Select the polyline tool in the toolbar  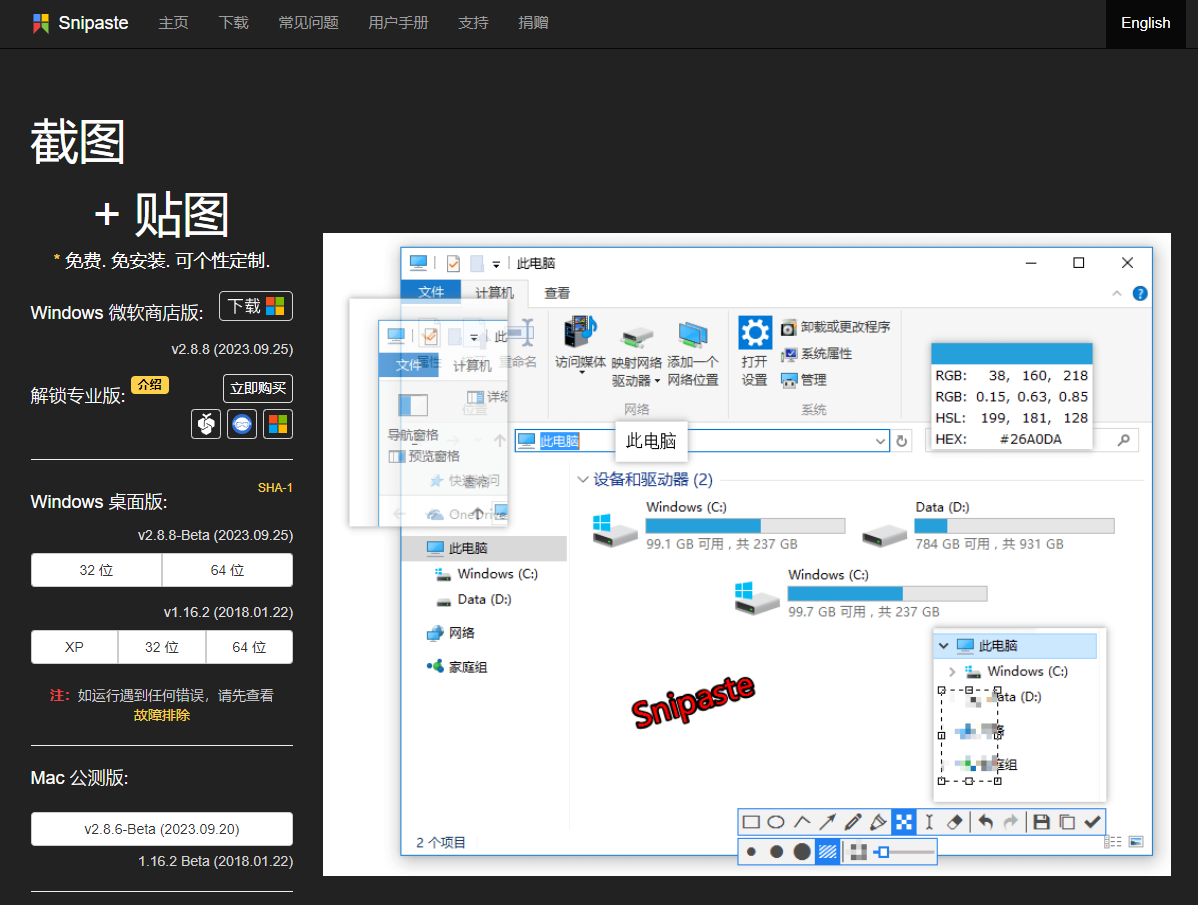click(802, 822)
